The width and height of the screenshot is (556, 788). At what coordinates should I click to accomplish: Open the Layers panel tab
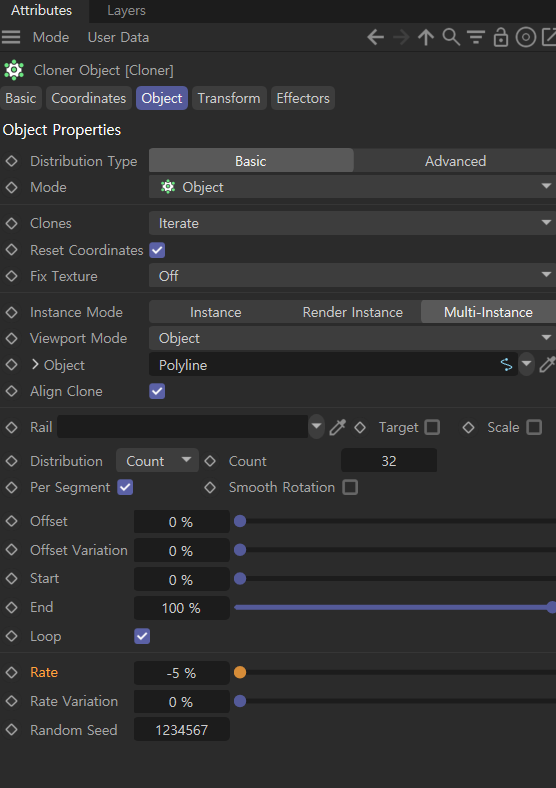point(126,11)
